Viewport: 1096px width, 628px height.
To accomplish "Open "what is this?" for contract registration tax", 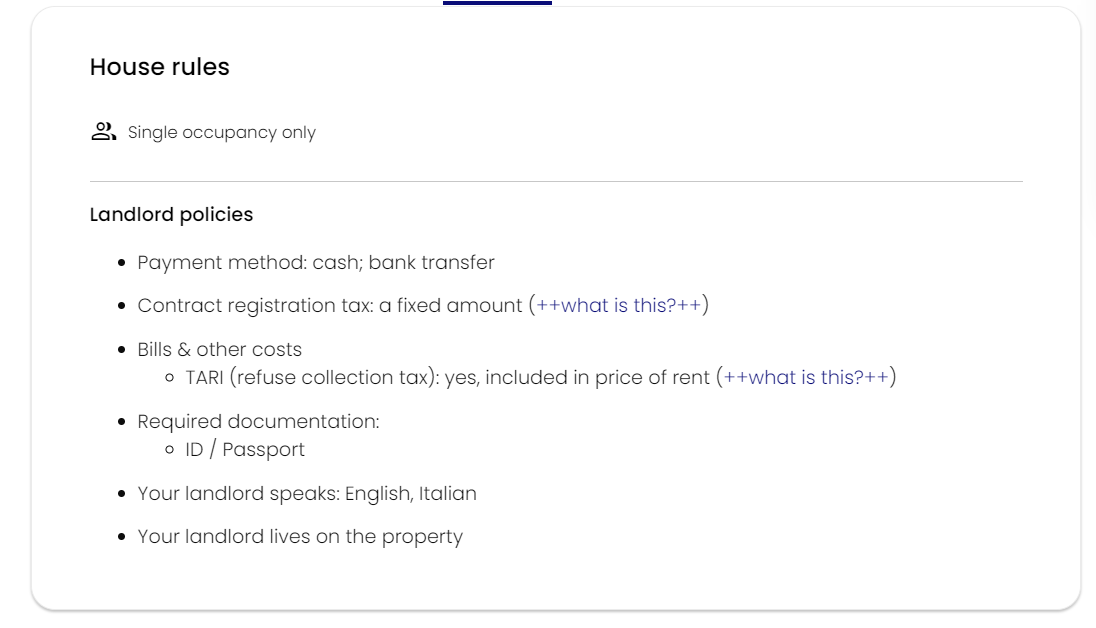I will [x=619, y=306].
